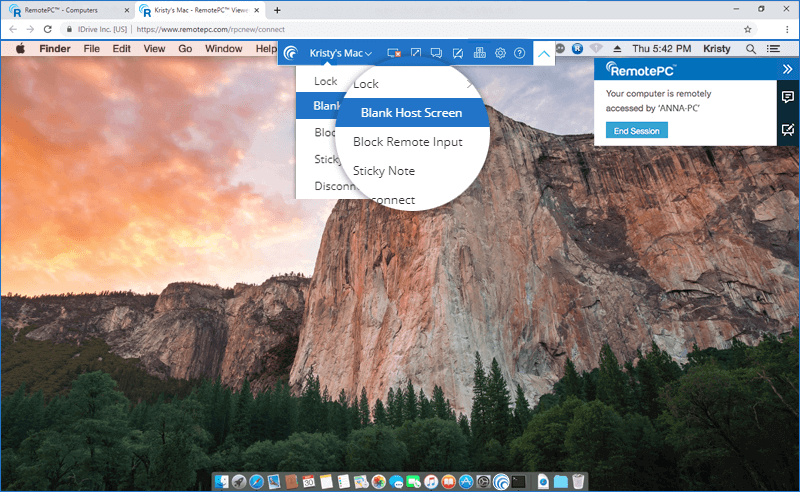
Task: Go forward in the browser
Action: (30, 30)
